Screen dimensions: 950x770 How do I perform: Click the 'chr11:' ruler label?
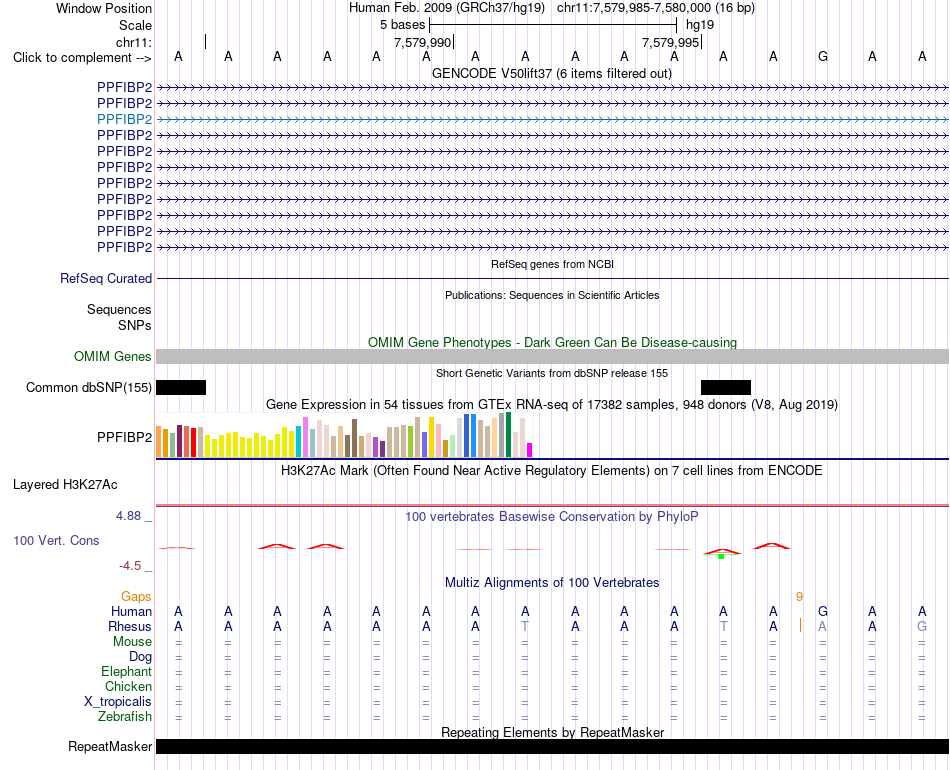click(134, 42)
